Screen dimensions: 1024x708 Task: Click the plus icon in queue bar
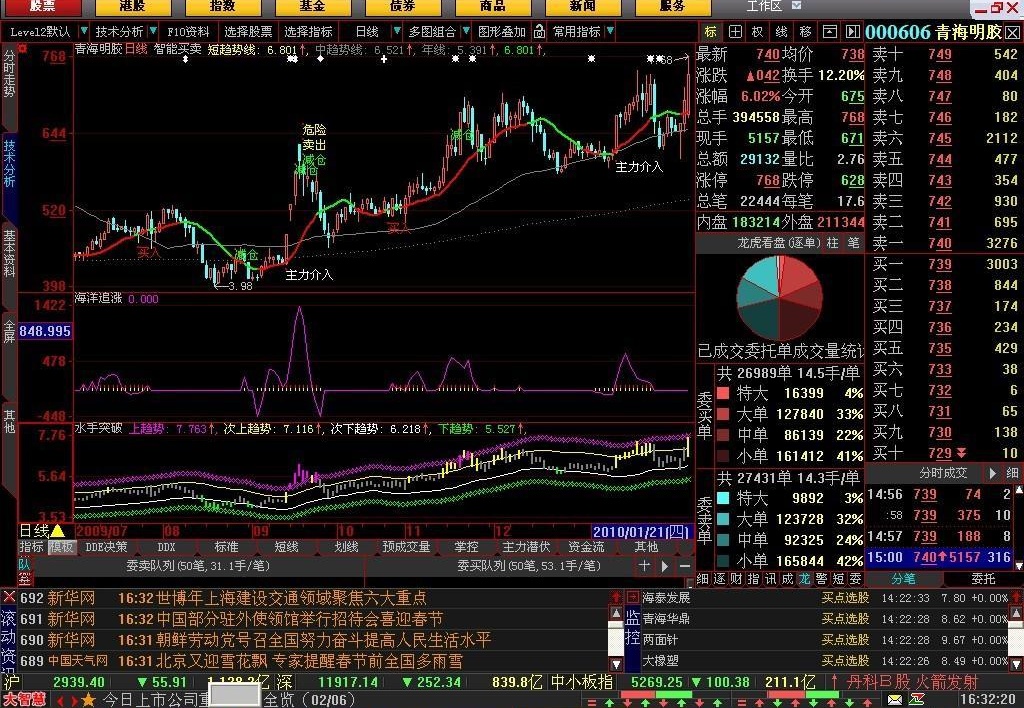pos(644,566)
